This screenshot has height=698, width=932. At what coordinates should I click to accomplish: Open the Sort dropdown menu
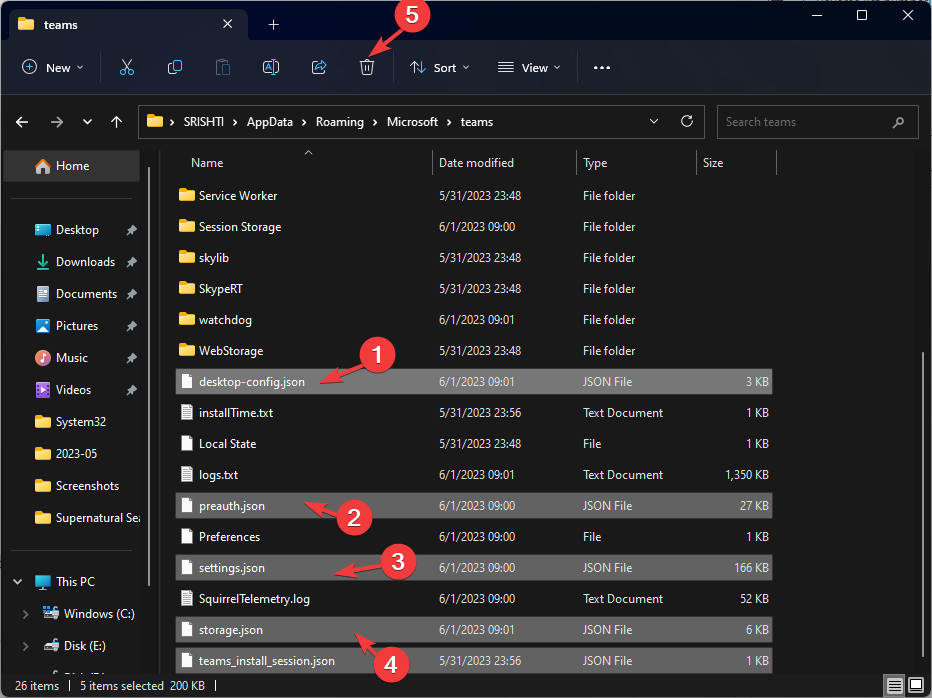441,67
